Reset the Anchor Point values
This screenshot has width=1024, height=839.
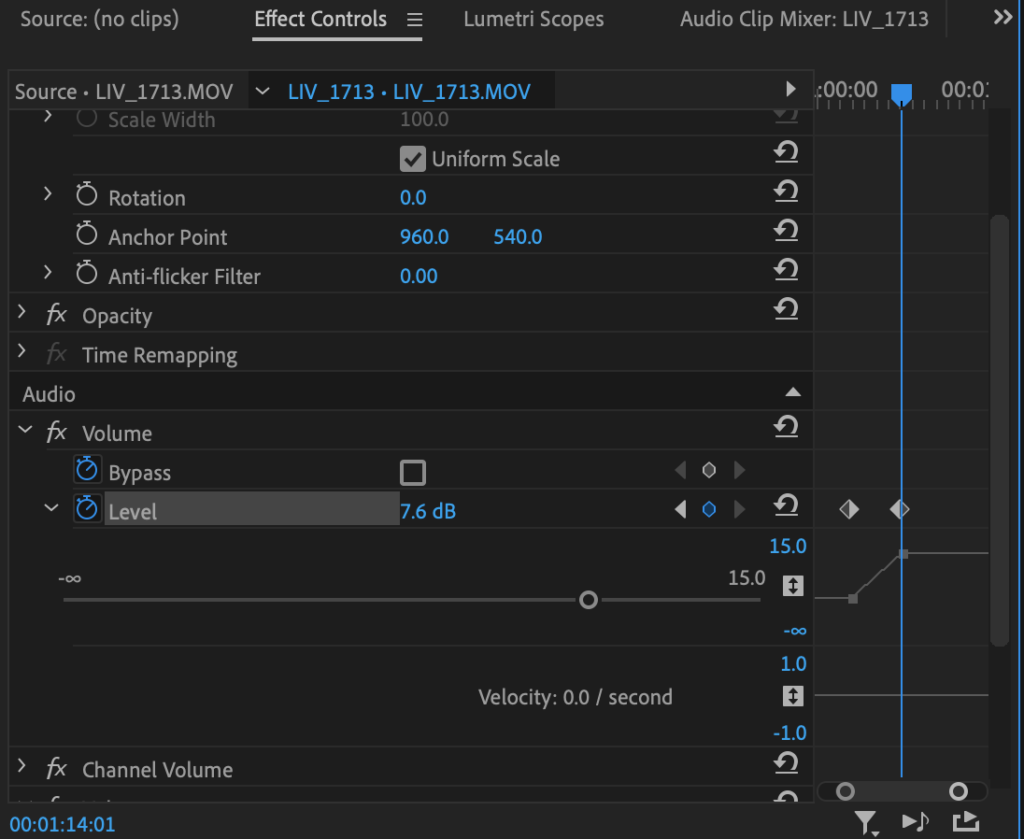coord(787,231)
